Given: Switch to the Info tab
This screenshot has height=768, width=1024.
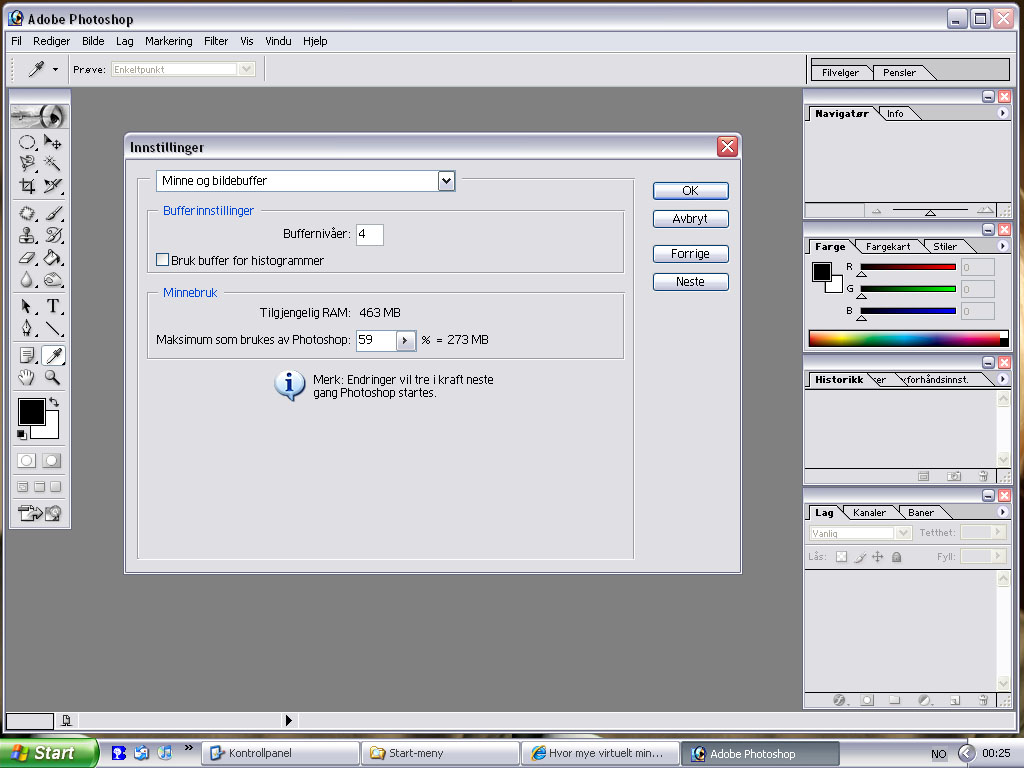Looking at the screenshot, I should coord(895,114).
